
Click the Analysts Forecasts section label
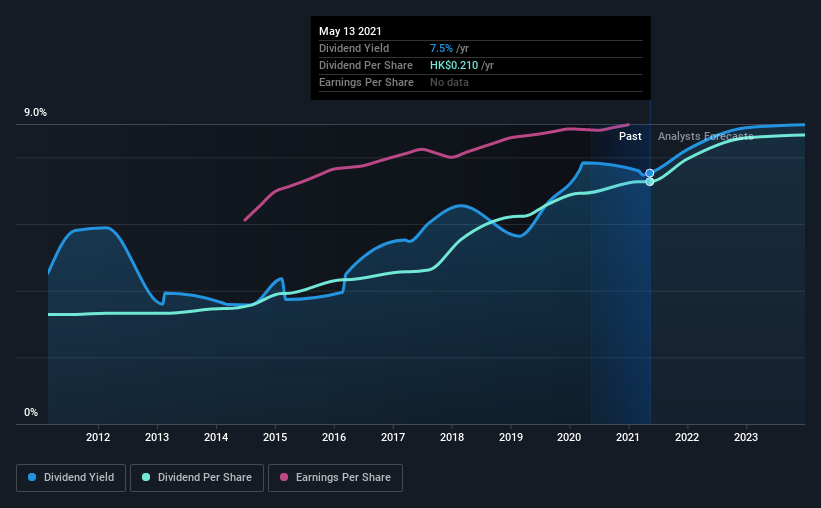point(705,136)
